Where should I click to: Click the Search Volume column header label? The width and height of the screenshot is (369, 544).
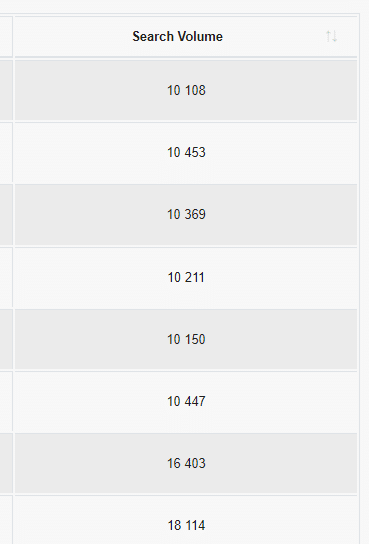[x=178, y=36]
